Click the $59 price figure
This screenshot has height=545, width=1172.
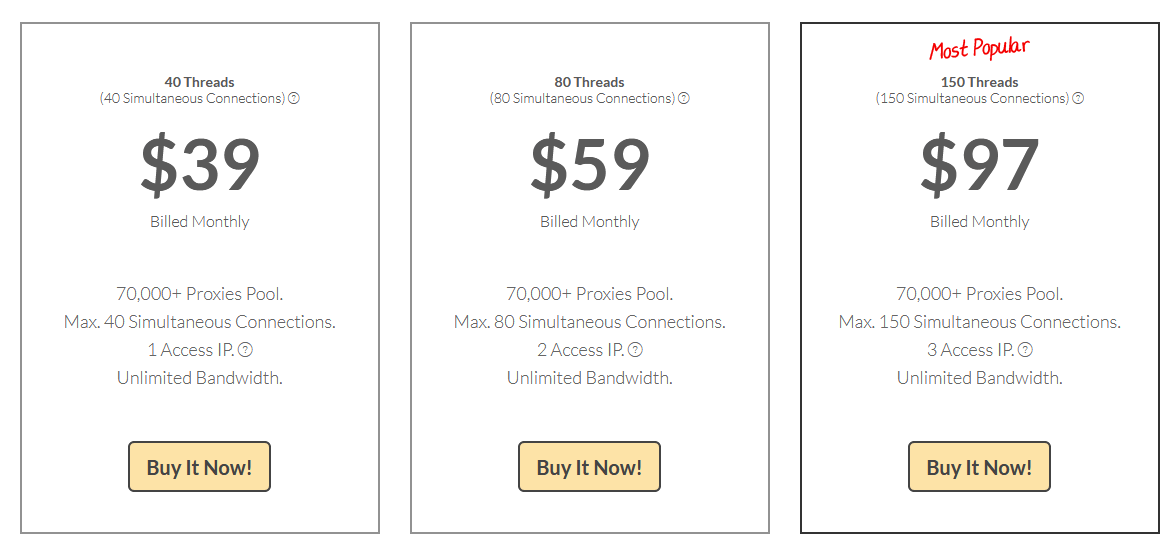click(590, 164)
